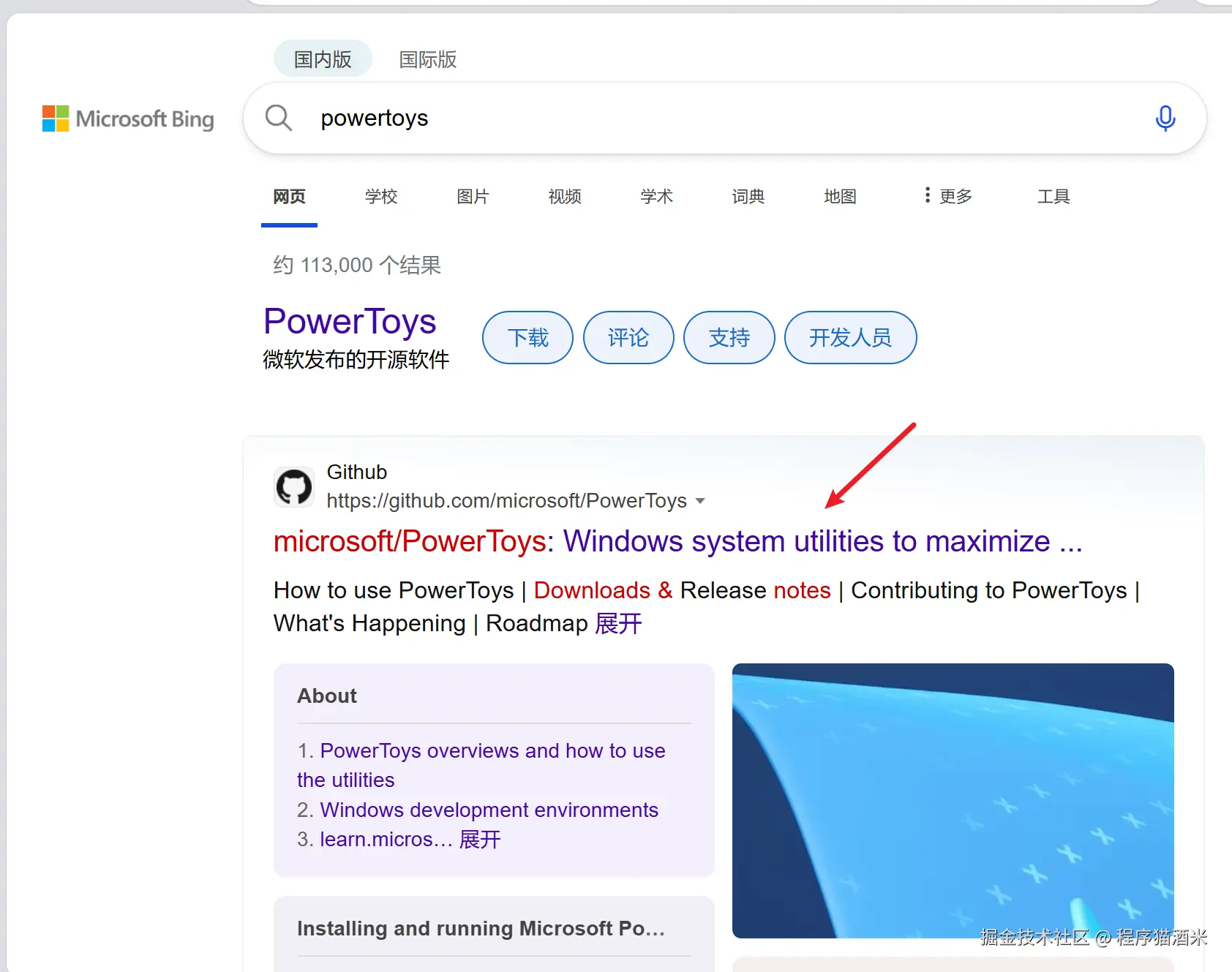Viewport: 1232px width, 972px height.
Task: Open the blue PowerToys preview image
Action: (953, 801)
